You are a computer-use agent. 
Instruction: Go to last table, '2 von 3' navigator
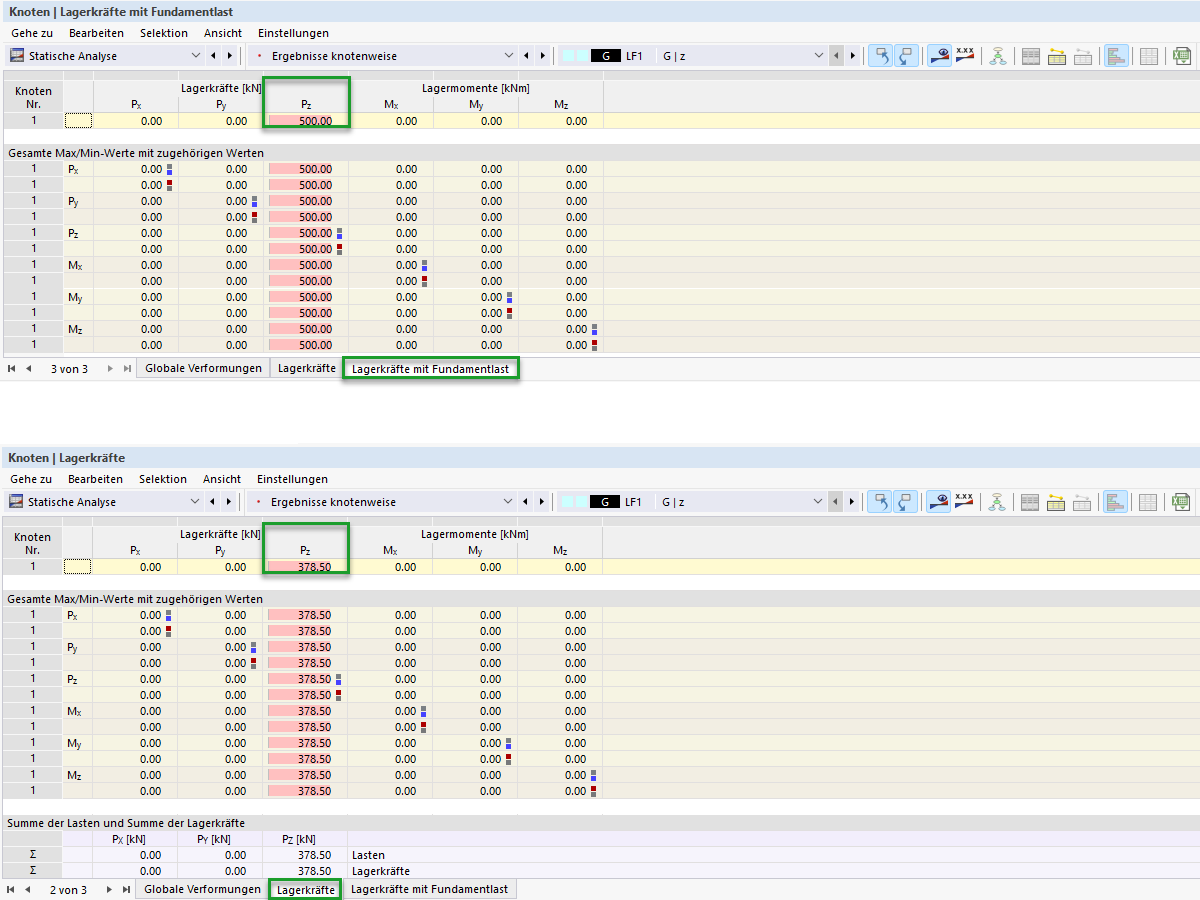coord(126,889)
